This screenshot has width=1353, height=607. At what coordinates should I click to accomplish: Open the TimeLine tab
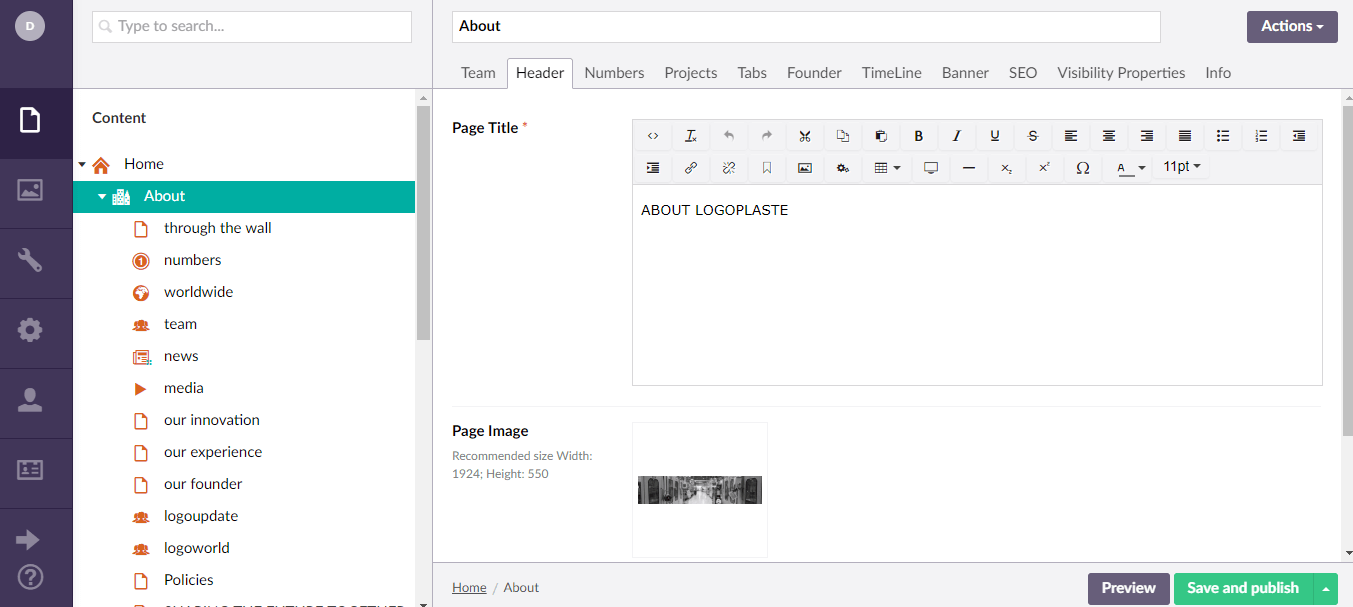pyautogui.click(x=890, y=72)
